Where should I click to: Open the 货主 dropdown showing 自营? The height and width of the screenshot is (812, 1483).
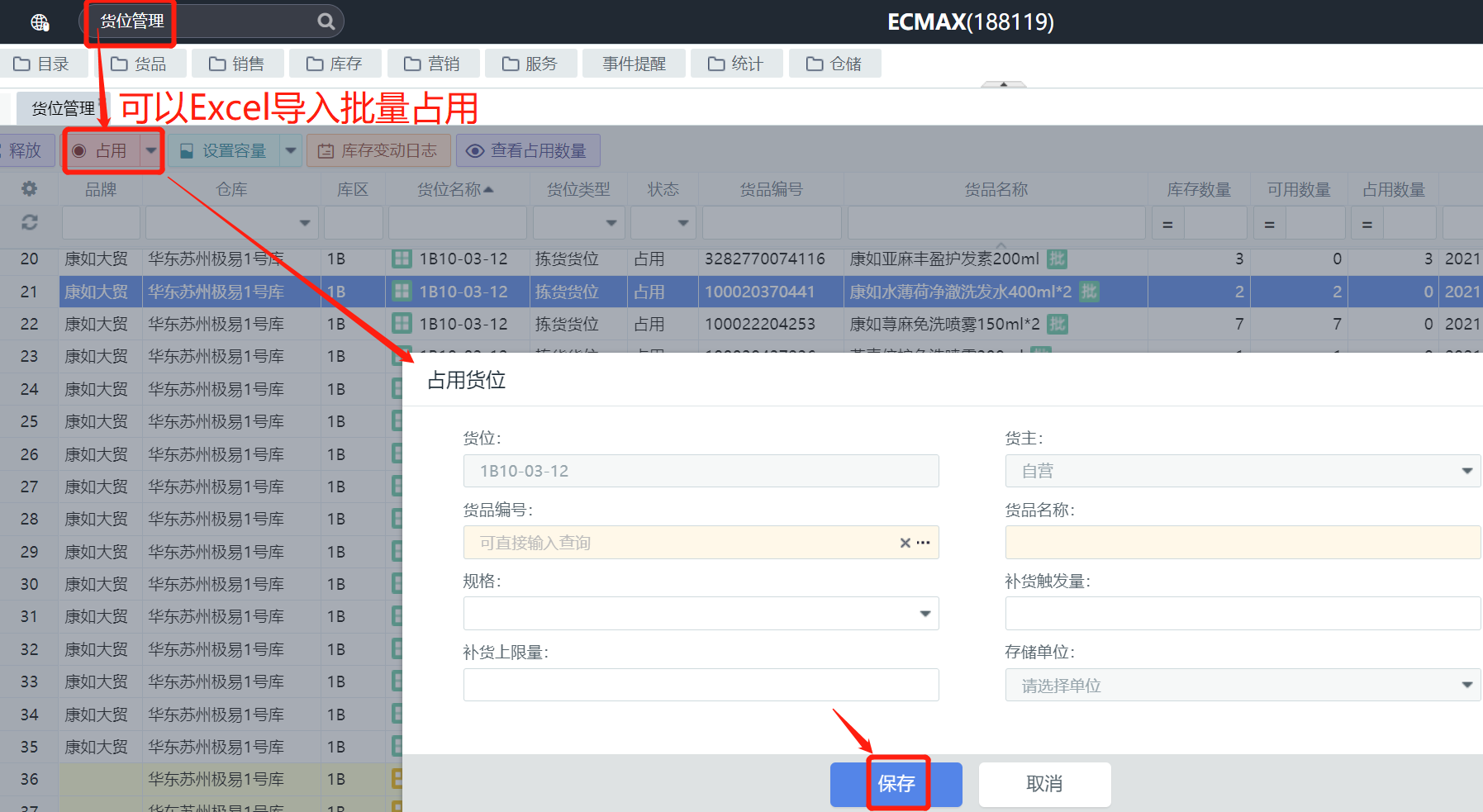[x=1243, y=471]
